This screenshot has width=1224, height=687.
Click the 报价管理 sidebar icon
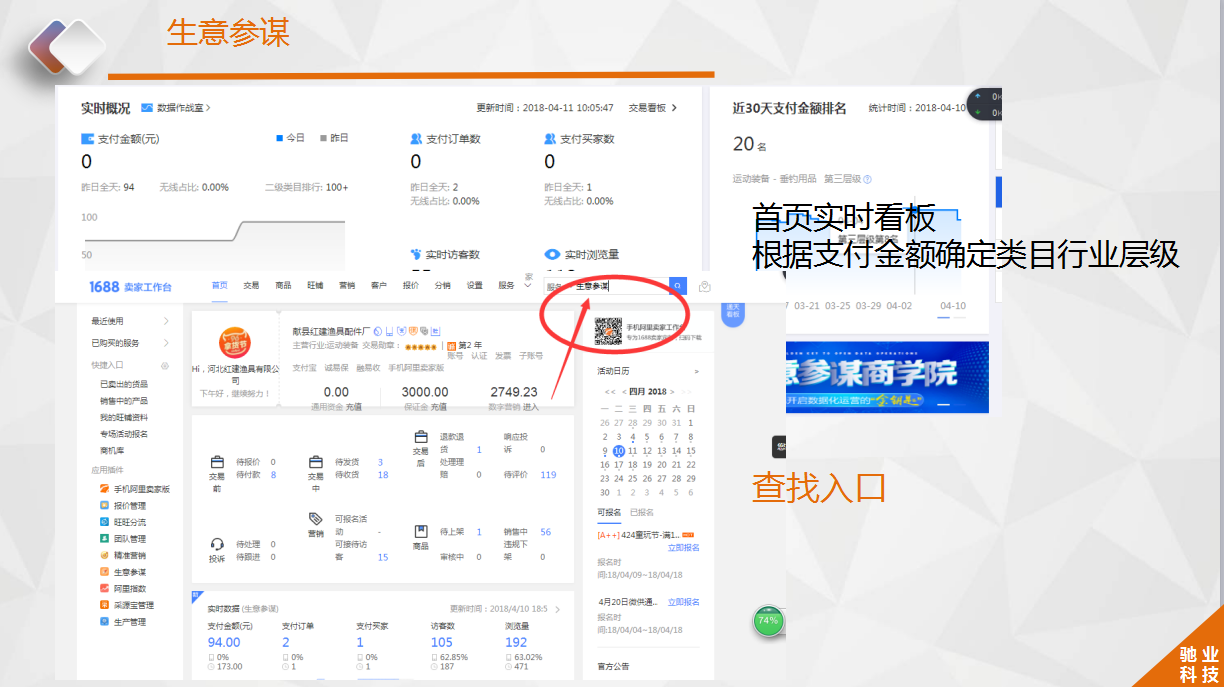click(104, 506)
